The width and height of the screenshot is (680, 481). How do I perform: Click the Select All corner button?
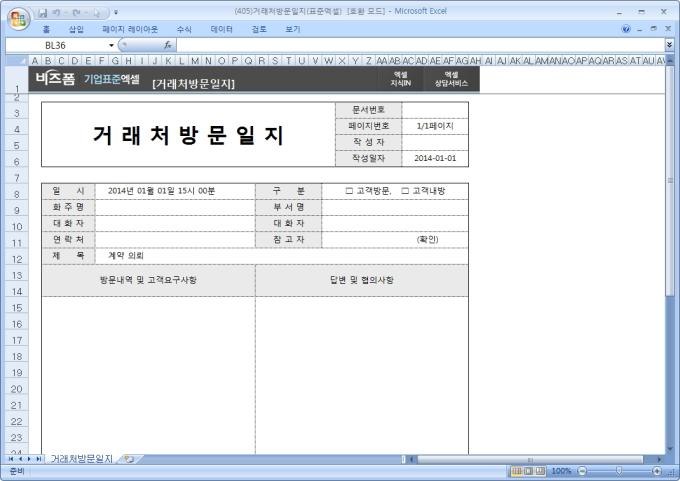click(x=16, y=60)
